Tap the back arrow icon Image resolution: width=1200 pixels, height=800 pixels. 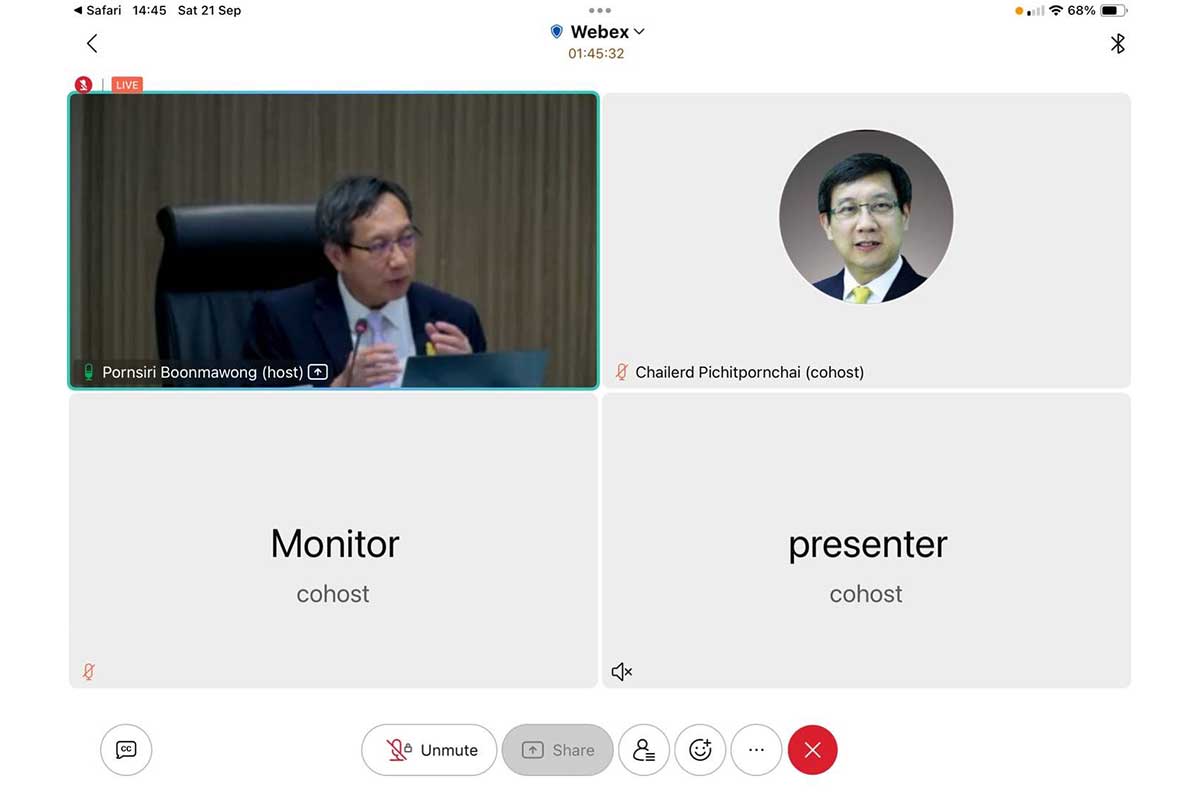click(x=92, y=43)
